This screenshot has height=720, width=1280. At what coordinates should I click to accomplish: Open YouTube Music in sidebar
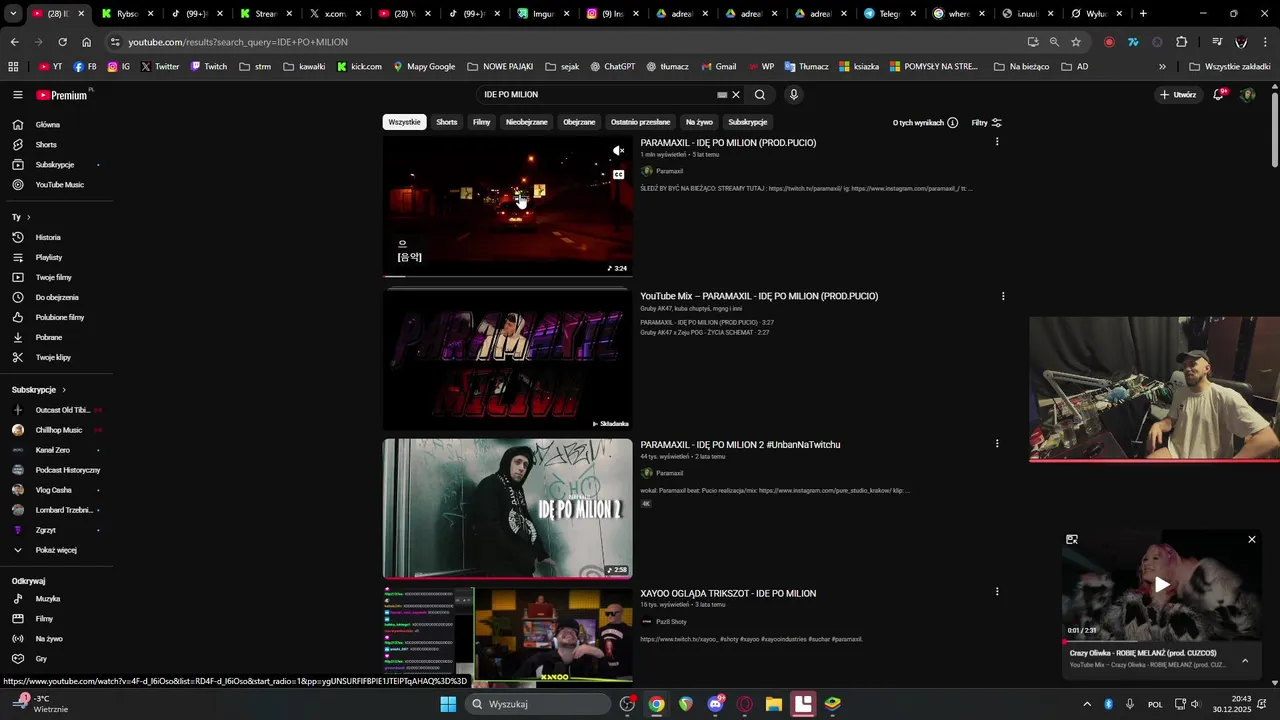click(57, 185)
